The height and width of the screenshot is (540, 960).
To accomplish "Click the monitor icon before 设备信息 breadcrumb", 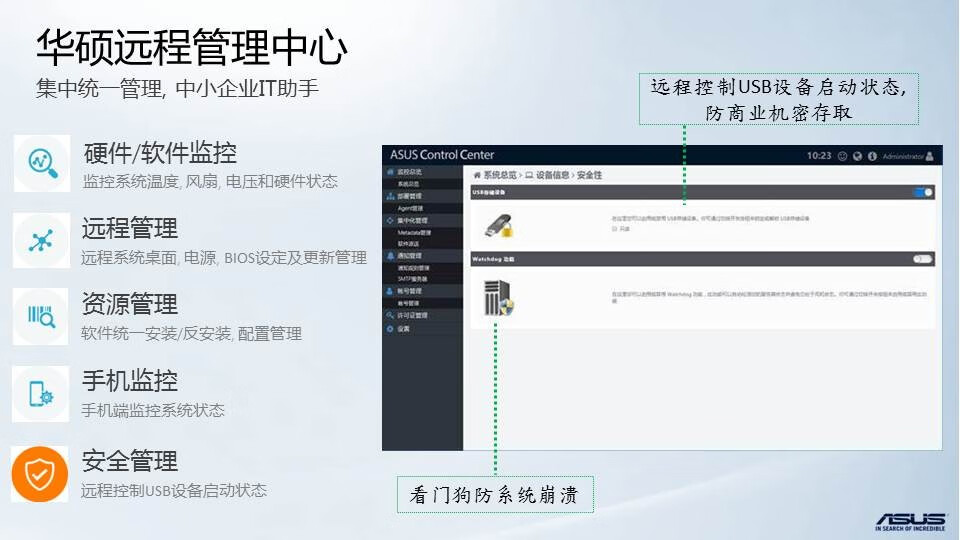I will point(529,175).
